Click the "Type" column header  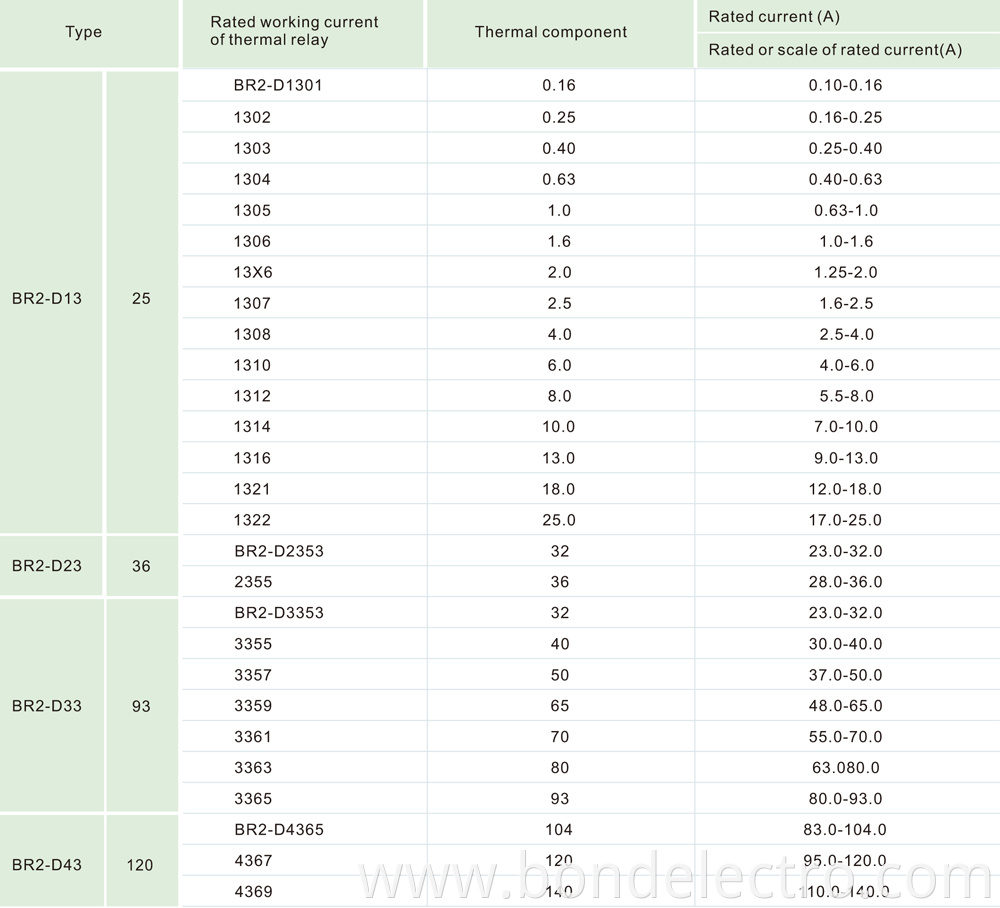pos(84,32)
